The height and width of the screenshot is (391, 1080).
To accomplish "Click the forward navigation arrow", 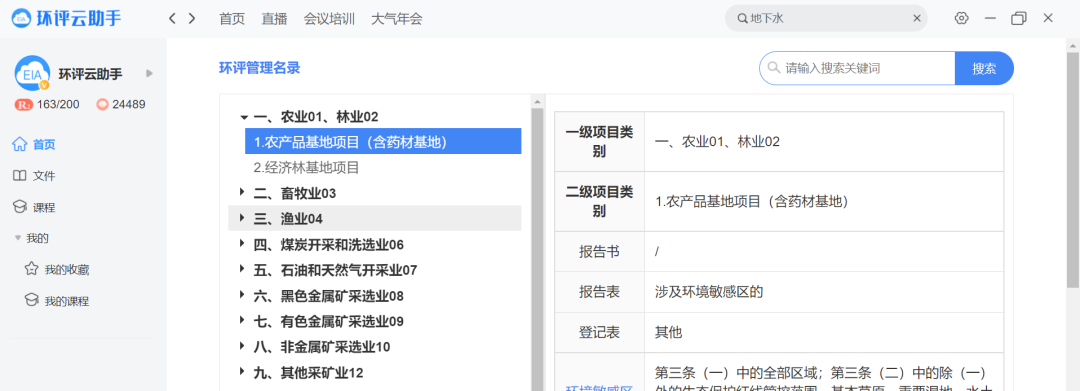I will point(192,19).
